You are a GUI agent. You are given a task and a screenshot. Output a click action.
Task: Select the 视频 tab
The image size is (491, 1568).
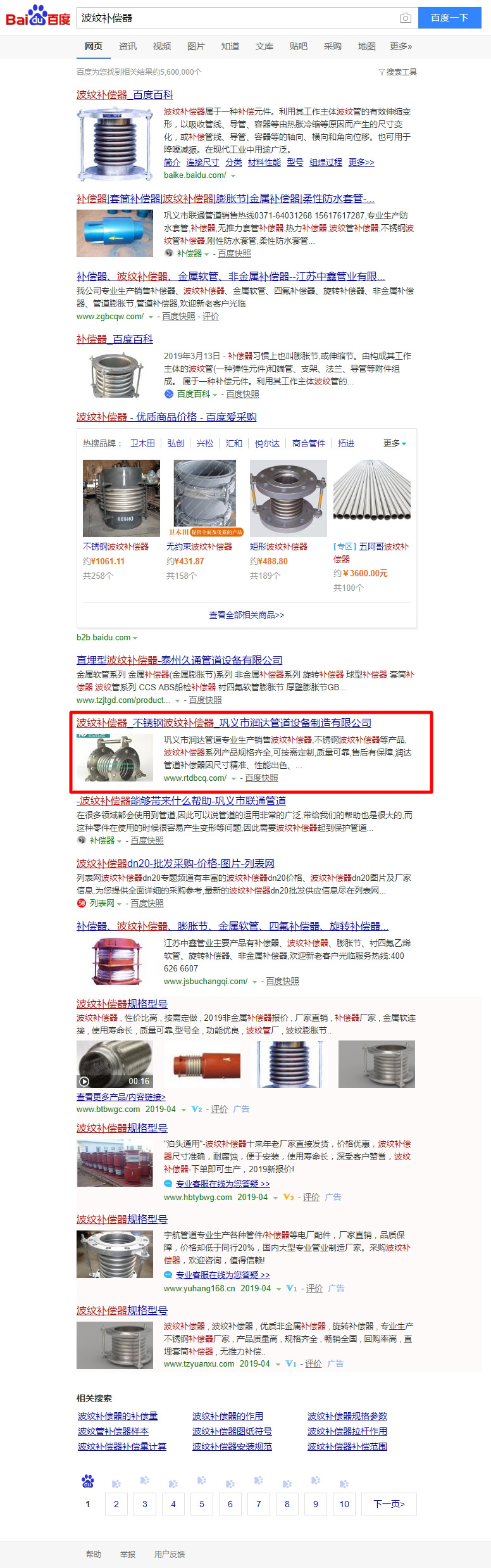pyautogui.click(x=162, y=46)
